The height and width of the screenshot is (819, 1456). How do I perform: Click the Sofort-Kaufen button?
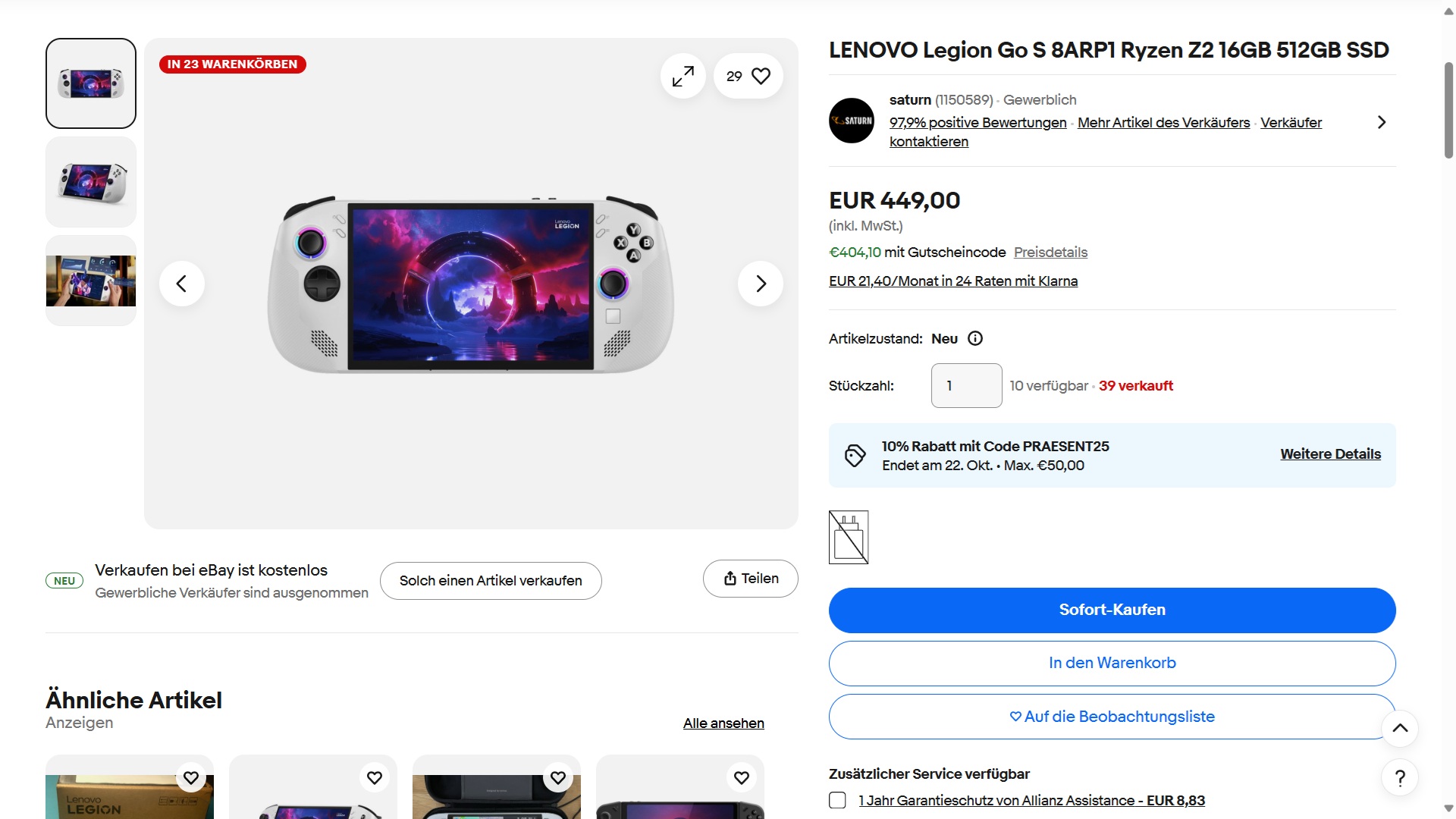[x=1112, y=610]
